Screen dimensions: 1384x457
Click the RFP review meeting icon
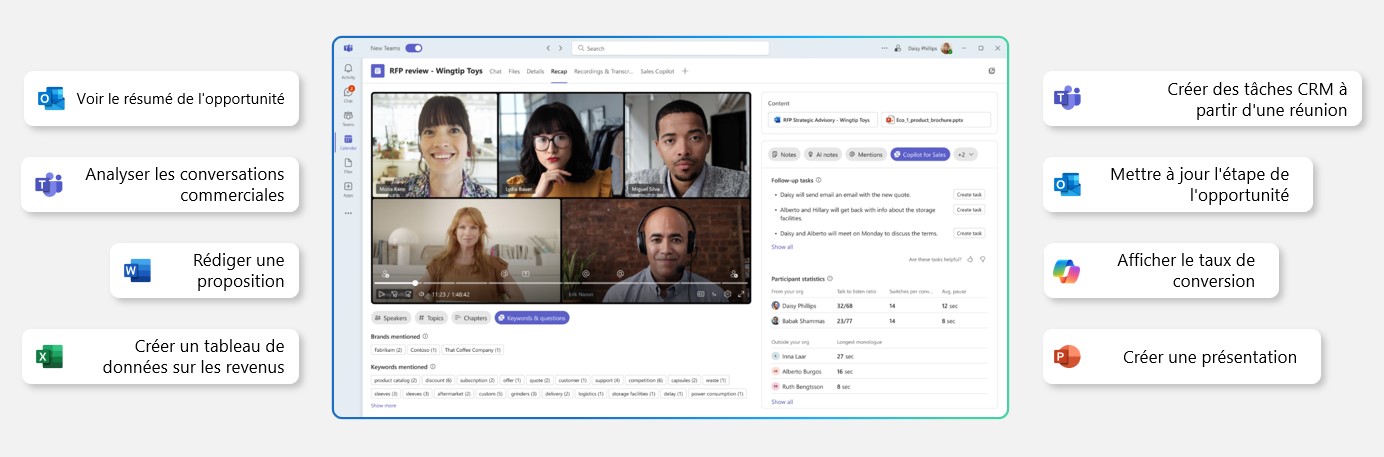378,71
